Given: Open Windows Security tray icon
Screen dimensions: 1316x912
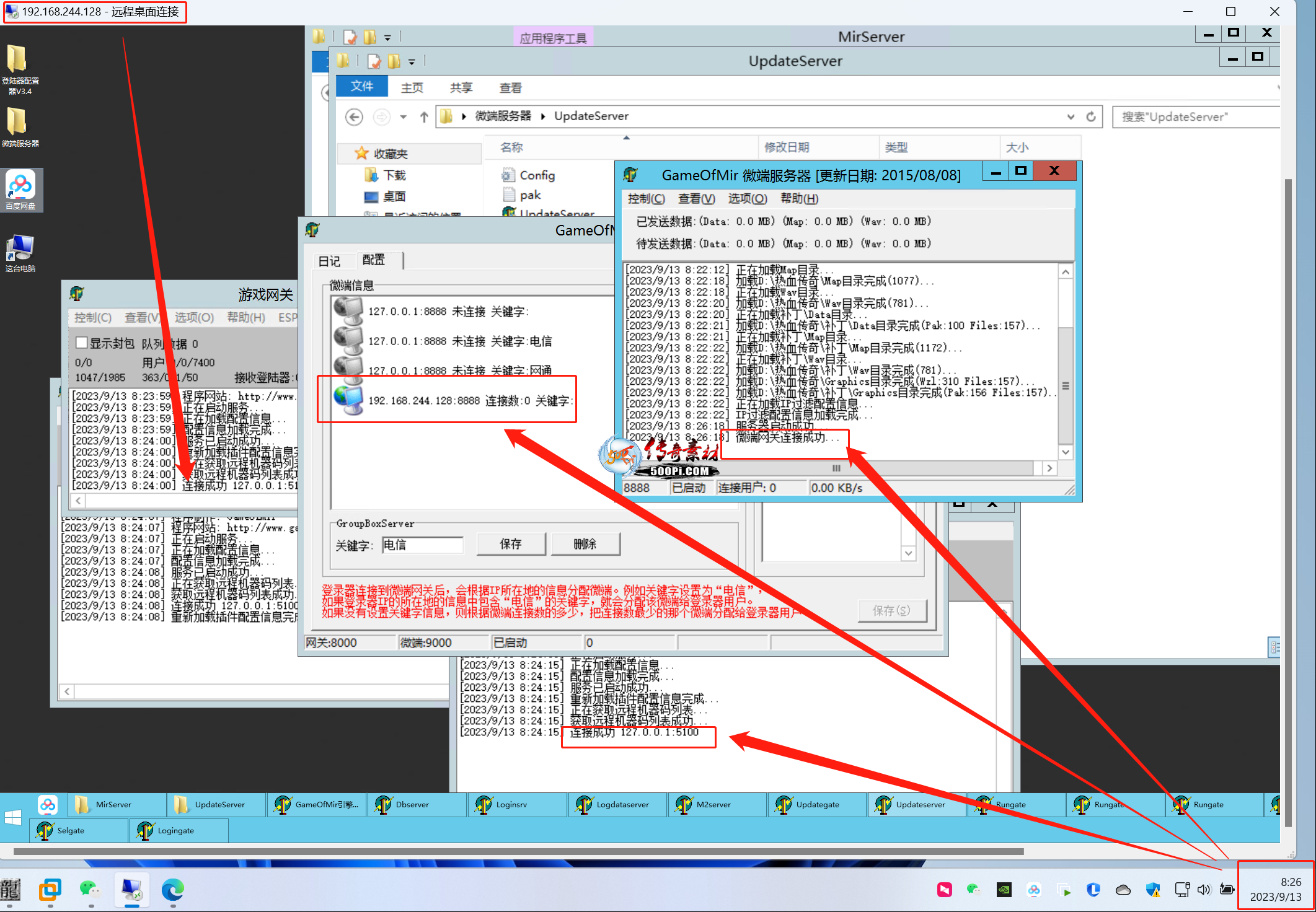Looking at the screenshot, I should click(x=1153, y=890).
